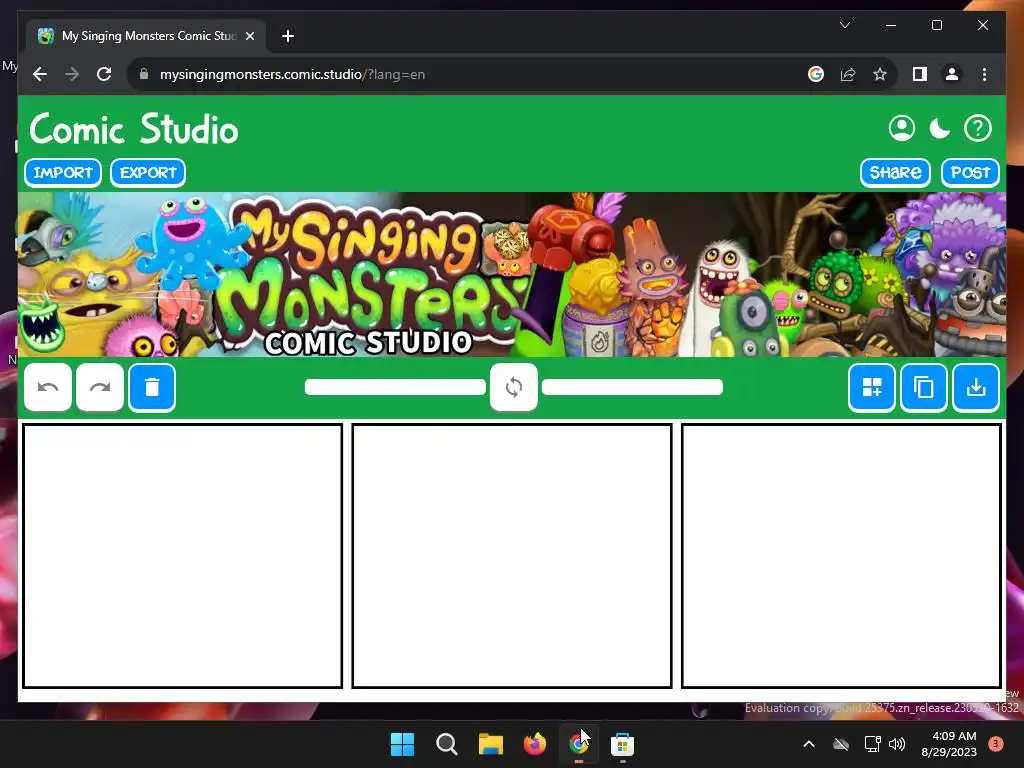Bookmark this page with star icon

coord(880,74)
